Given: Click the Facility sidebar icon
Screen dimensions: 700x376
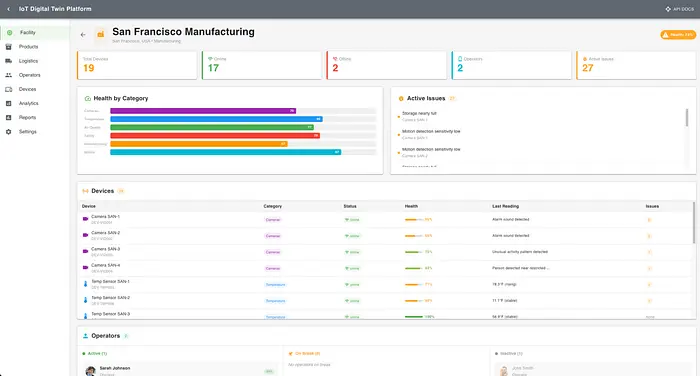Looking at the screenshot, I should click(9, 33).
